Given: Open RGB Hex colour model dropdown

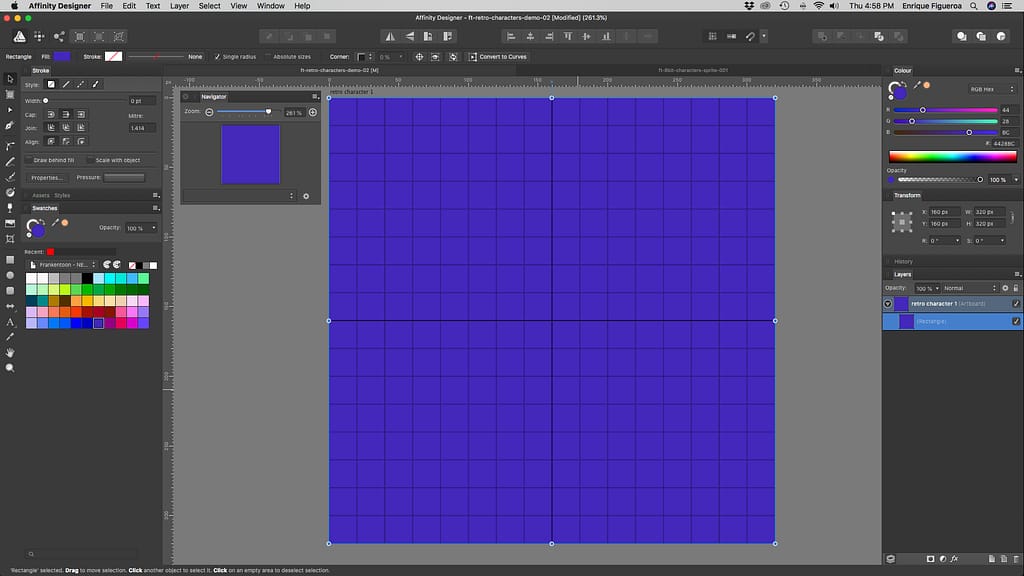Looking at the screenshot, I should click(992, 89).
